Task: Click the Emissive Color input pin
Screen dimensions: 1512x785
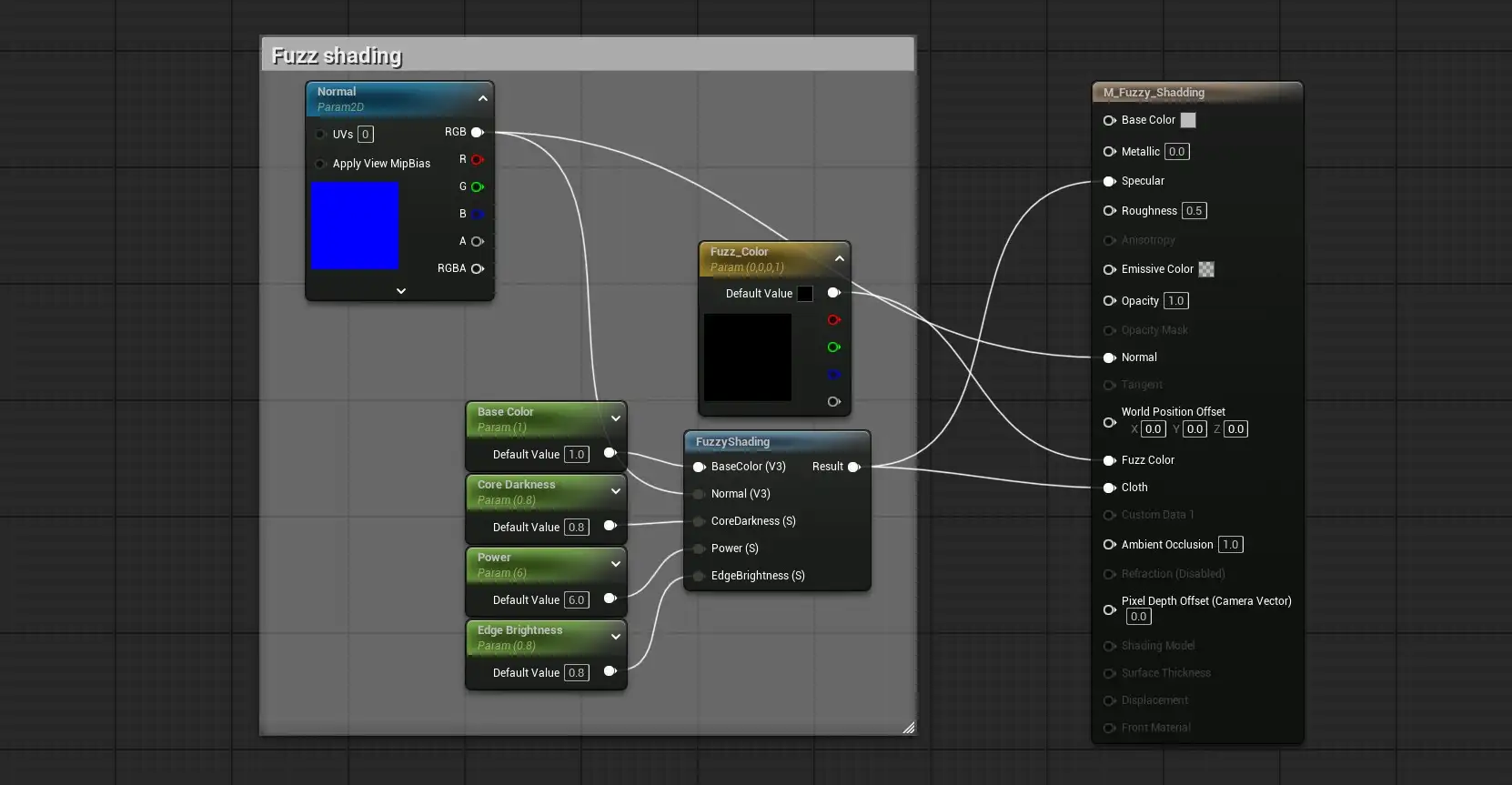Action: (x=1109, y=269)
